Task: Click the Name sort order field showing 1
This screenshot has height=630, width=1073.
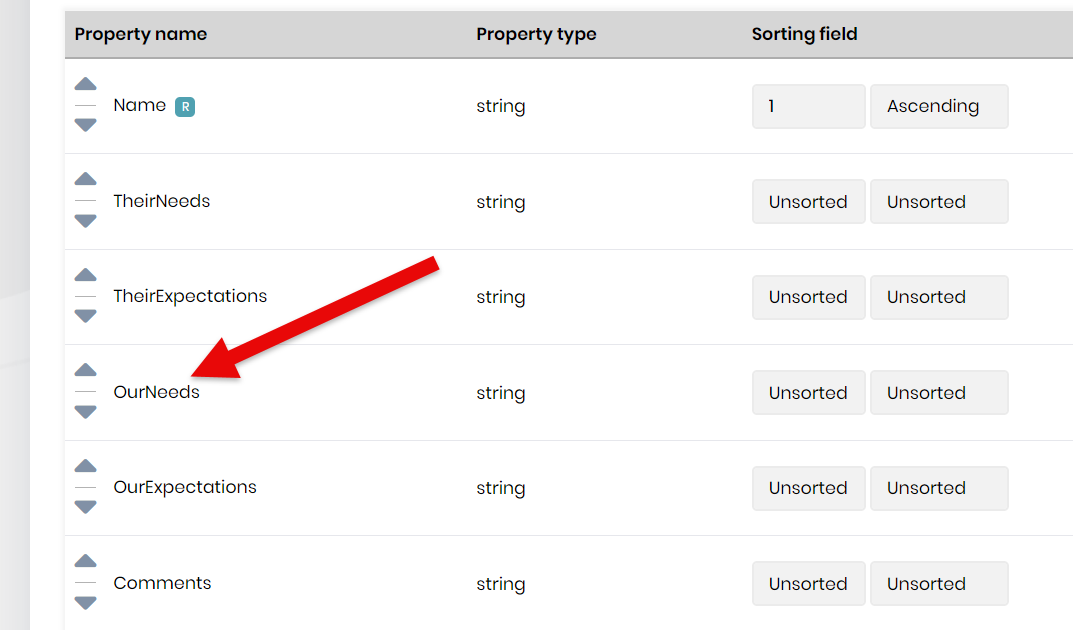Action: [808, 106]
